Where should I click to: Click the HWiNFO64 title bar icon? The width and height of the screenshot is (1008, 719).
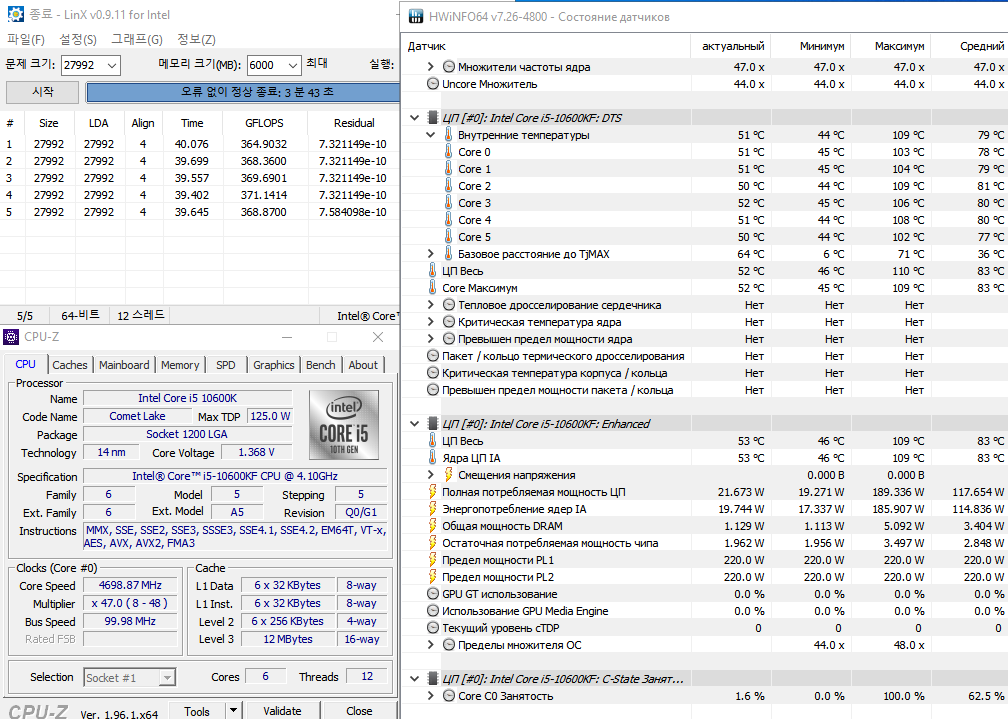pyautogui.click(x=416, y=16)
